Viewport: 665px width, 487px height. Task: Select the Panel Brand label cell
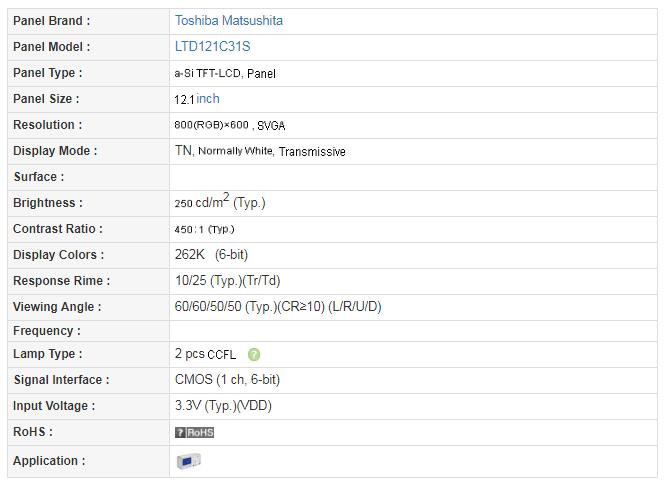(88, 21)
